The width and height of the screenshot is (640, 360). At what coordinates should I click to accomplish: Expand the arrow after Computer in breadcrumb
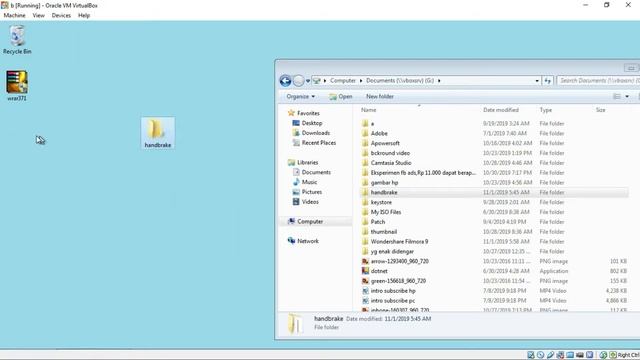(x=361, y=81)
